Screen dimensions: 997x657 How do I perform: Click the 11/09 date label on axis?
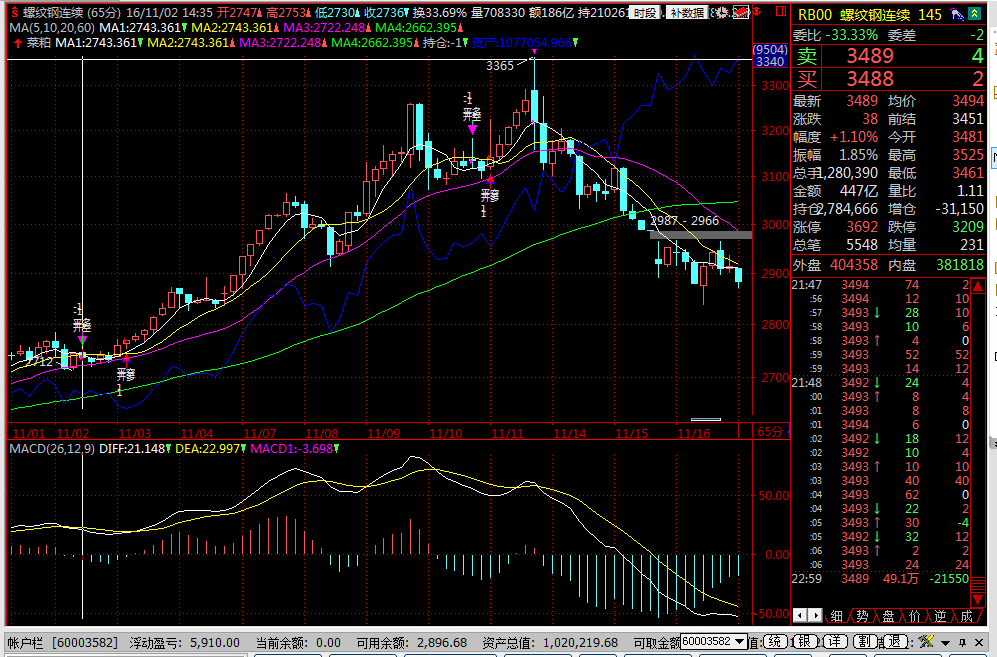[x=384, y=433]
